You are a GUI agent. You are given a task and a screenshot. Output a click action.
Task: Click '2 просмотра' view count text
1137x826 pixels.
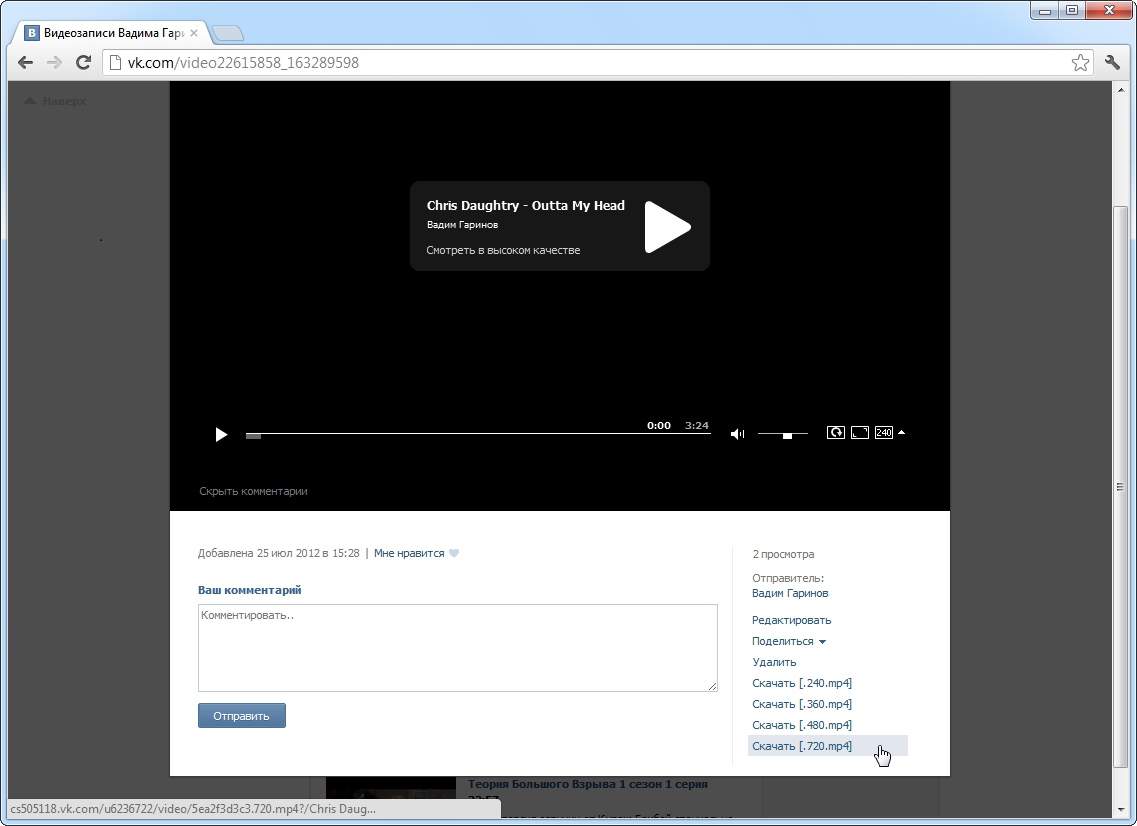[x=782, y=554]
